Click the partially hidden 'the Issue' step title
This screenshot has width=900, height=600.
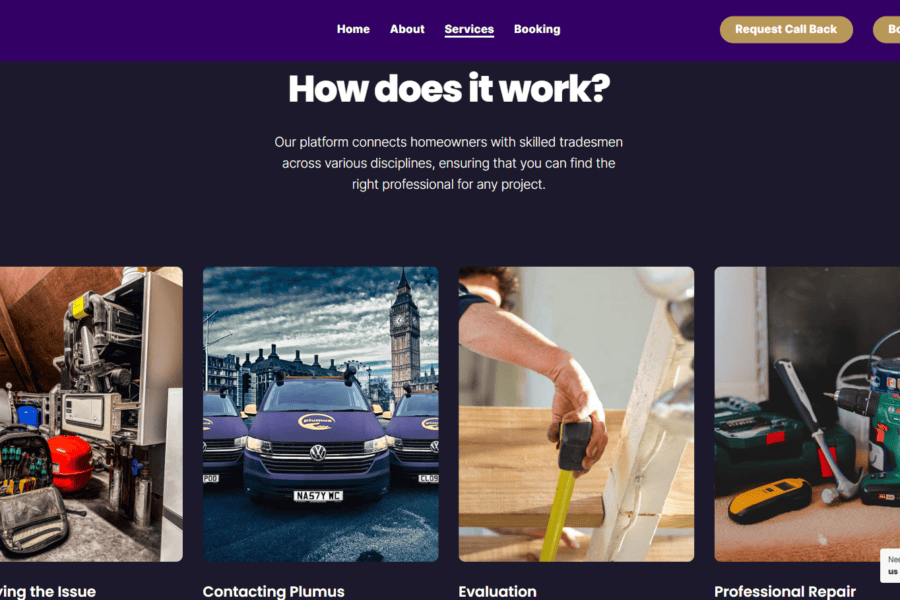pyautogui.click(x=48, y=591)
